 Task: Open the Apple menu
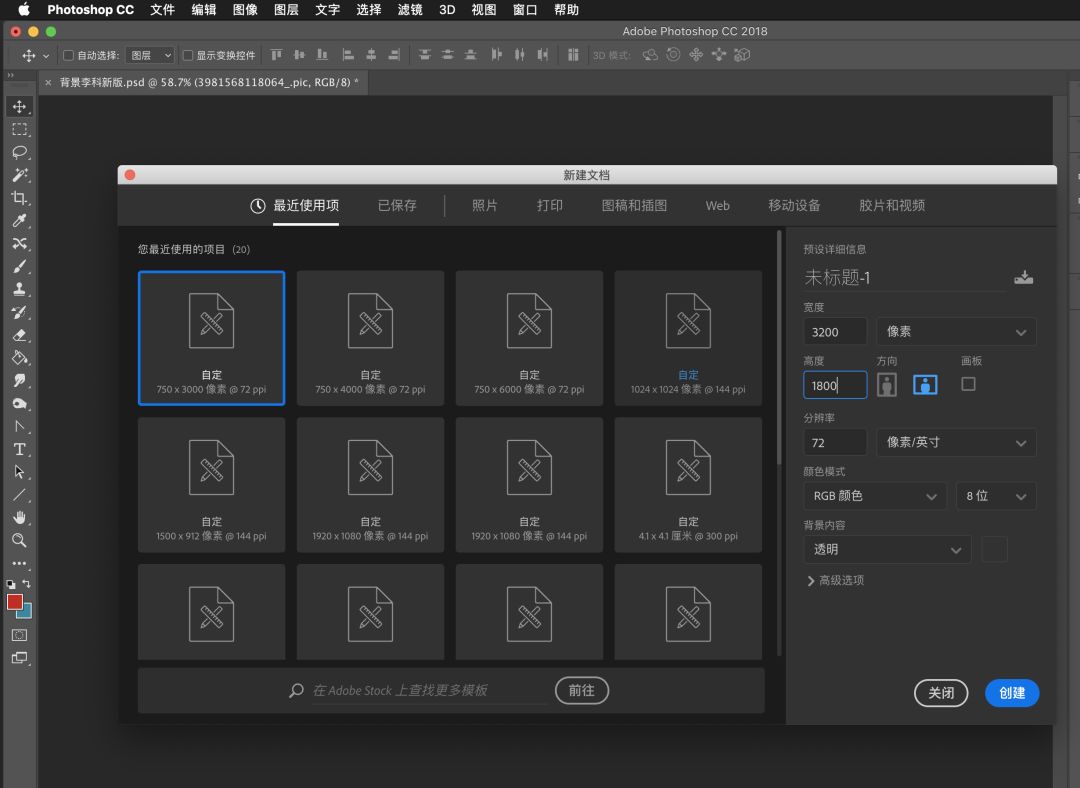[x=24, y=9]
